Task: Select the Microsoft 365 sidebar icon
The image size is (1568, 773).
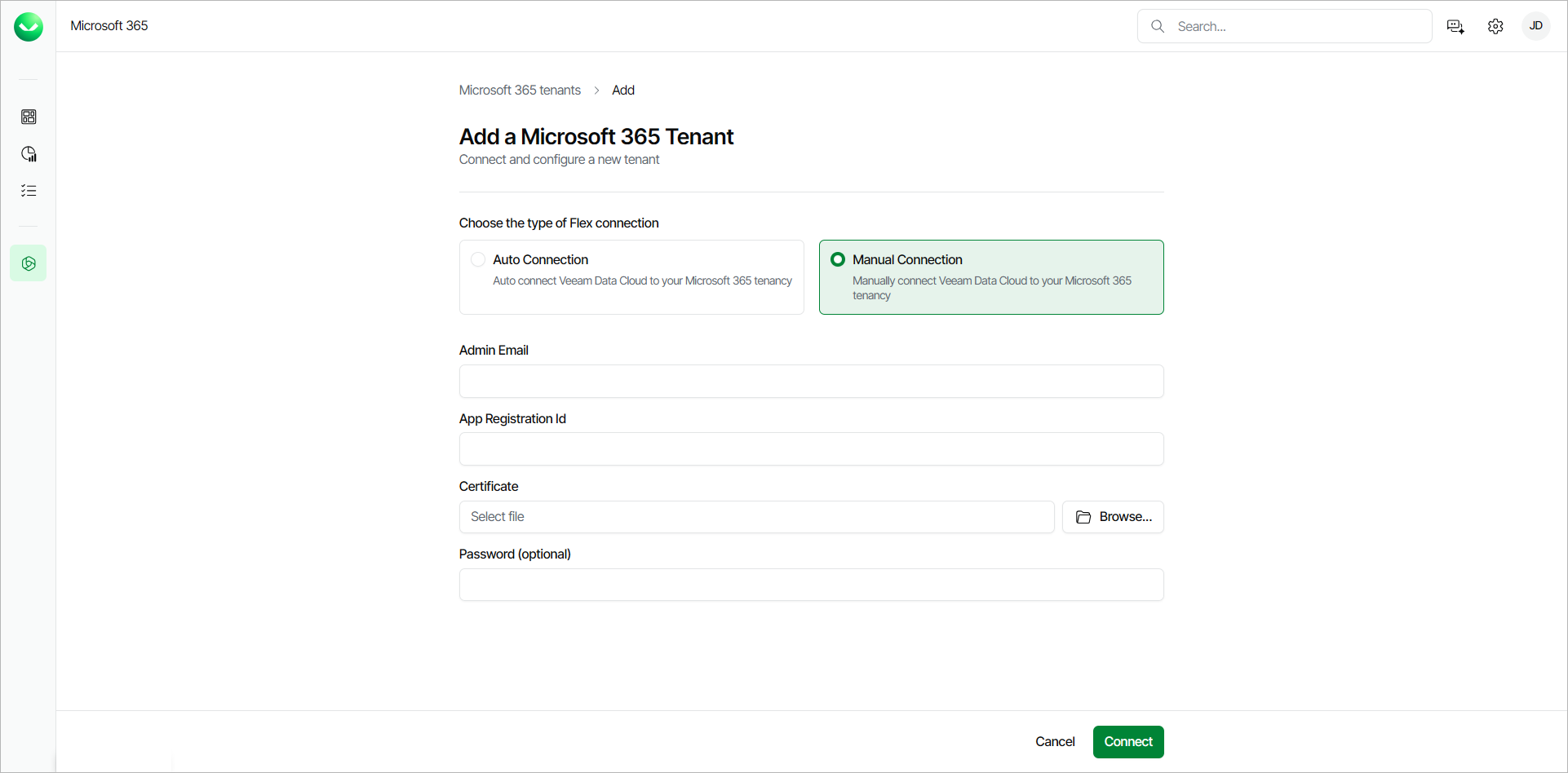Action: (x=29, y=263)
